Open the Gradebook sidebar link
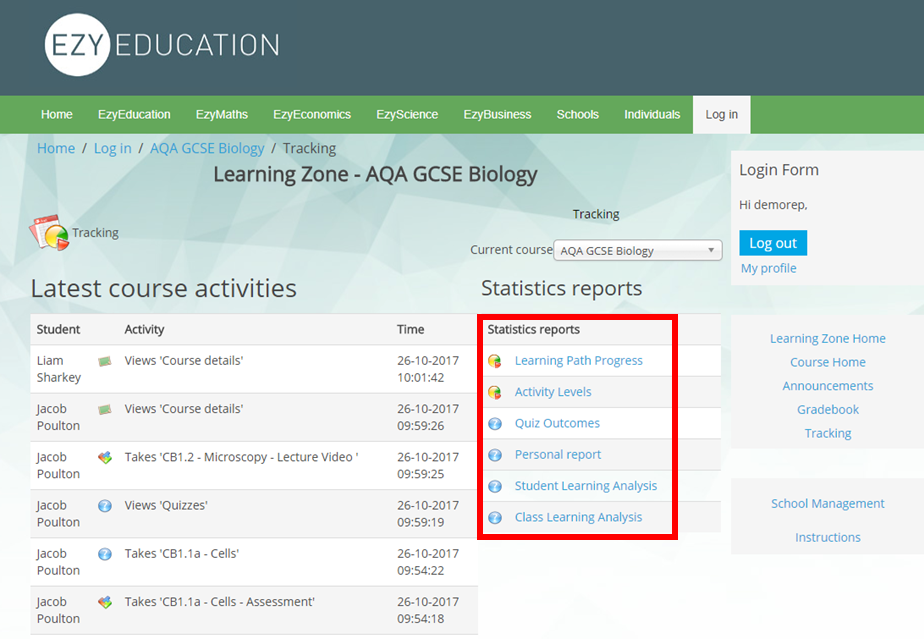Screen dimensions: 924x639 point(827,409)
